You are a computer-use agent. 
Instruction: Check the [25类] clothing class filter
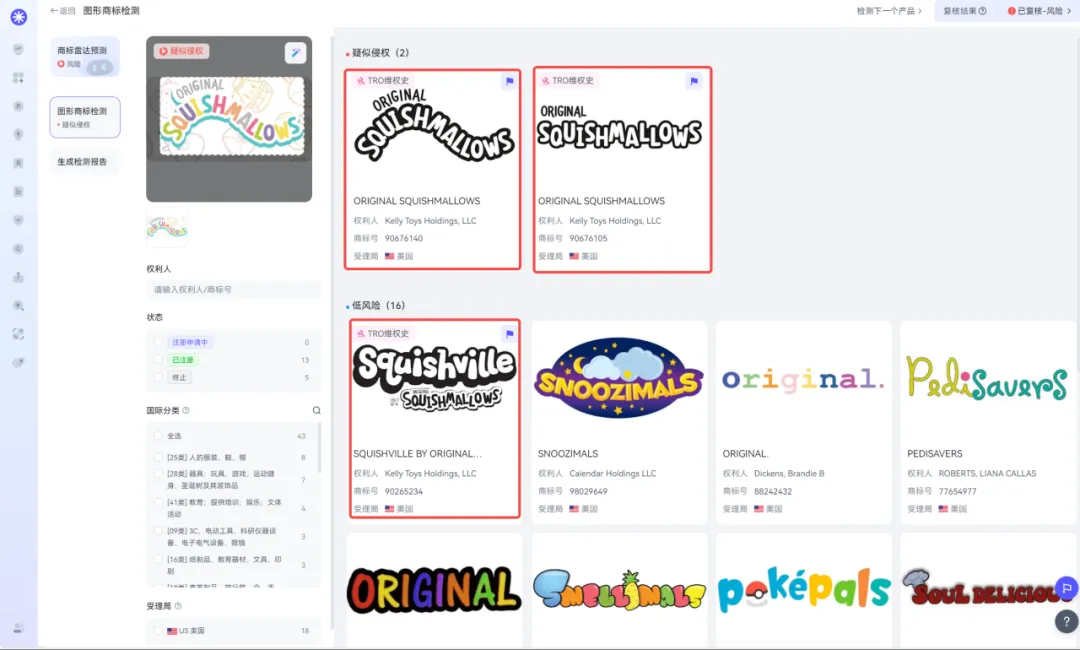(x=158, y=457)
